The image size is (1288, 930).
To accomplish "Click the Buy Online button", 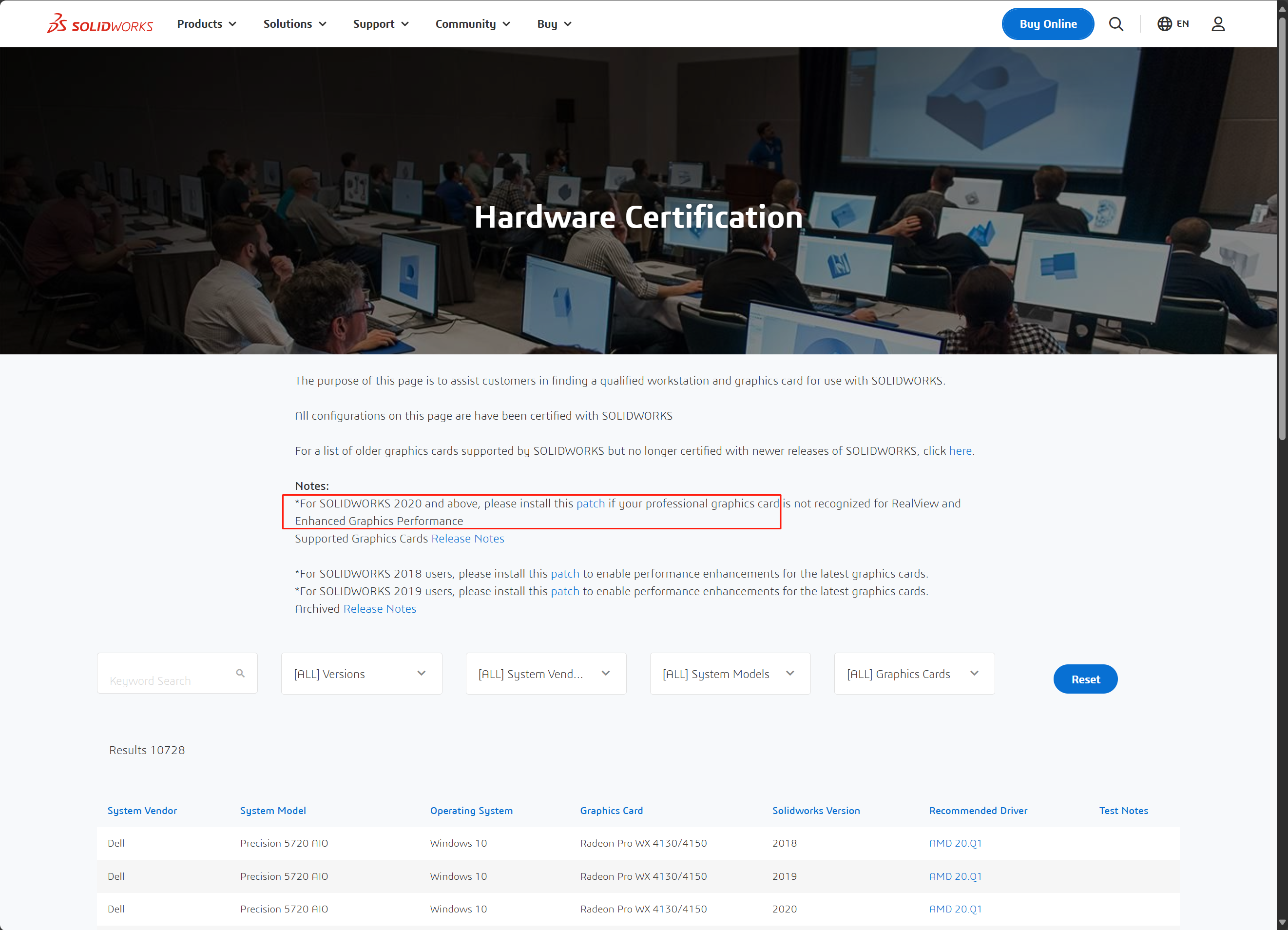I will (1048, 24).
